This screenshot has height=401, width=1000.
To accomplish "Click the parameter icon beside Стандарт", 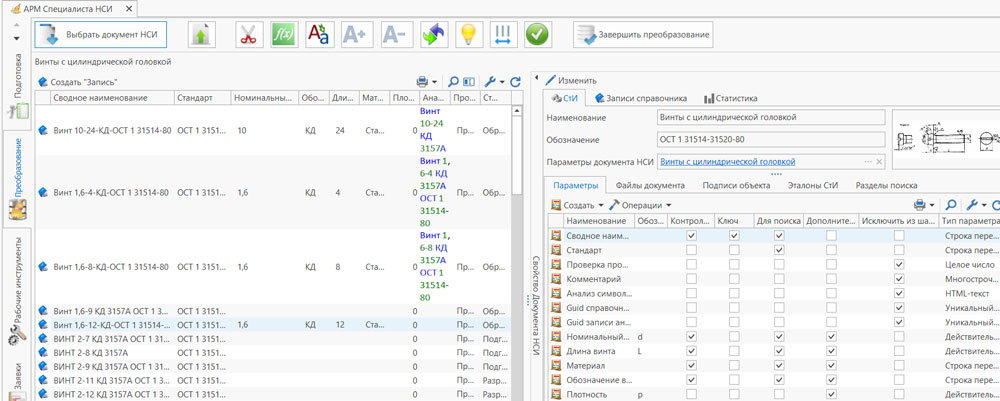I will [555, 250].
